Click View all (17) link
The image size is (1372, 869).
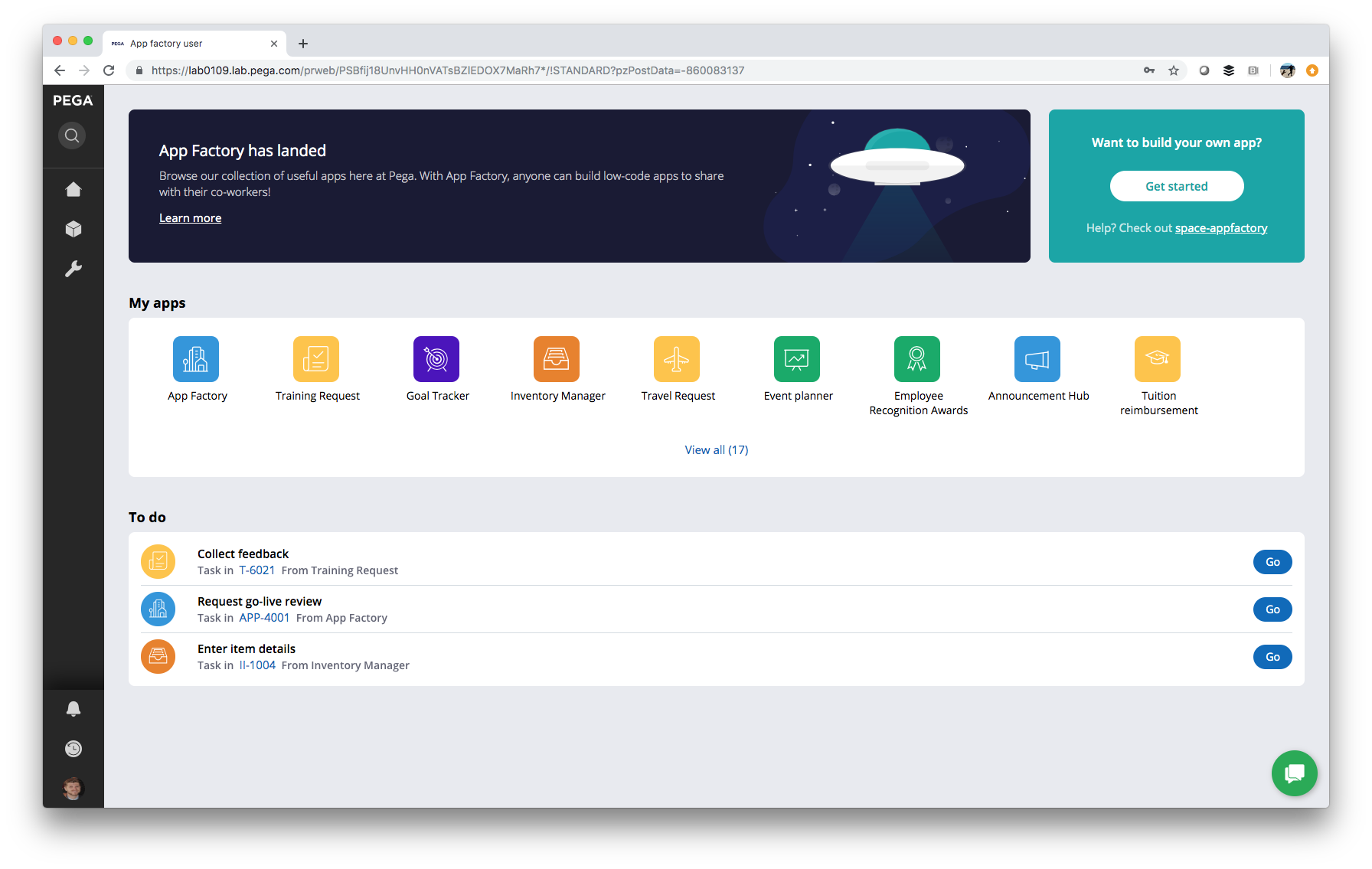(x=717, y=450)
